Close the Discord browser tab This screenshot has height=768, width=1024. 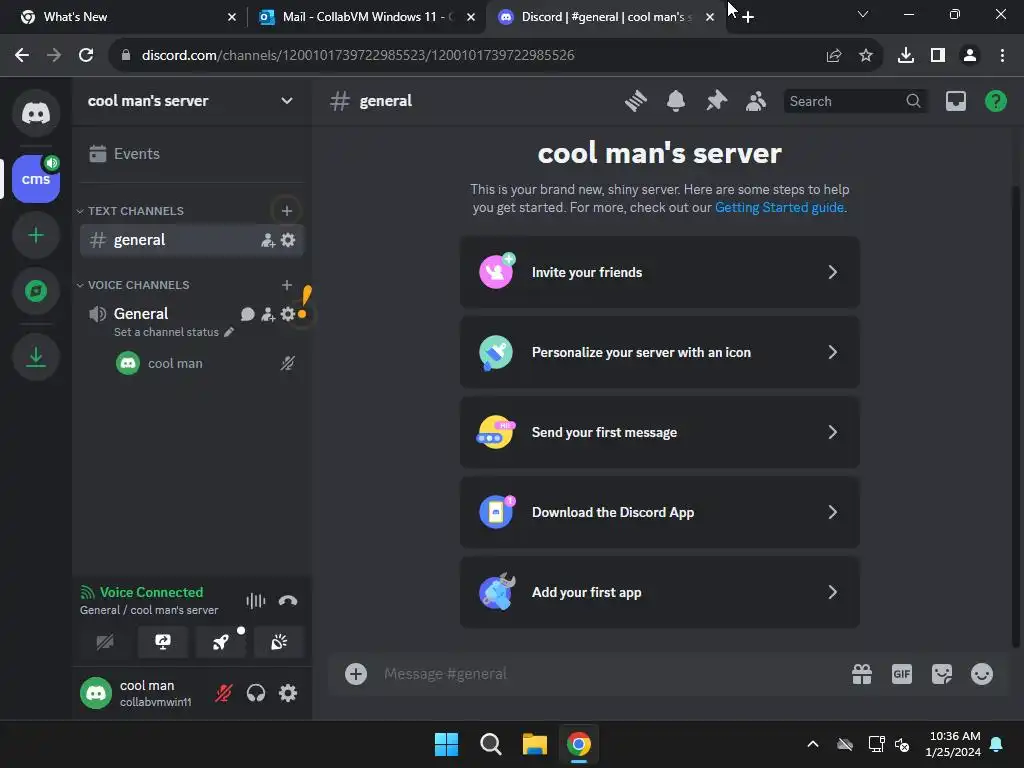pos(710,17)
